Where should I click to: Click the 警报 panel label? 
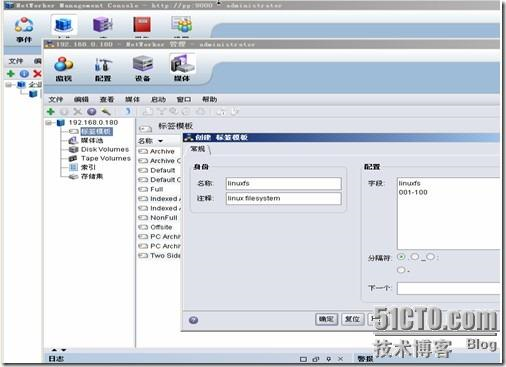tap(365, 359)
